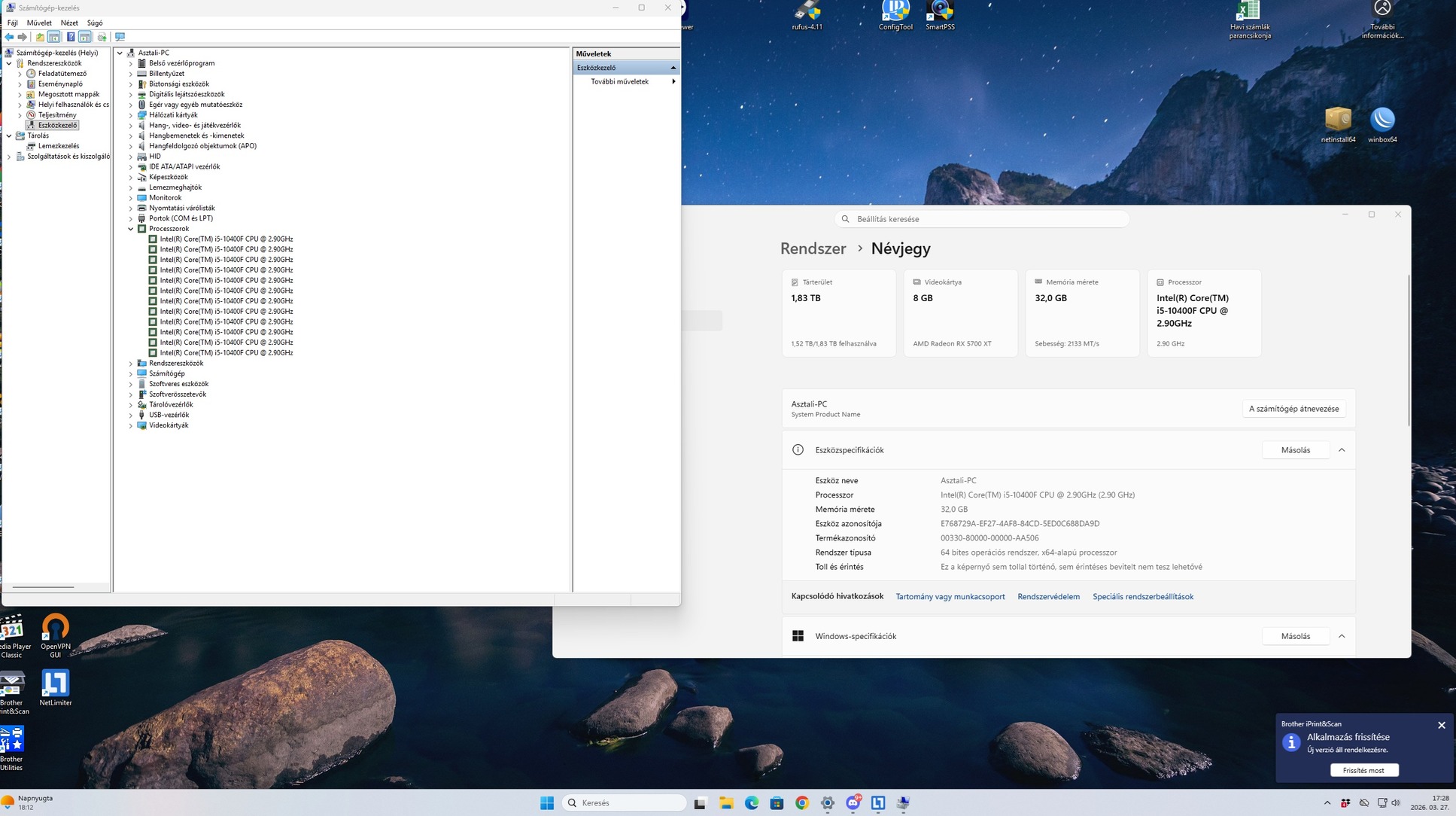
Task: Select Lemezkezelés in the left tree
Action: [58, 146]
